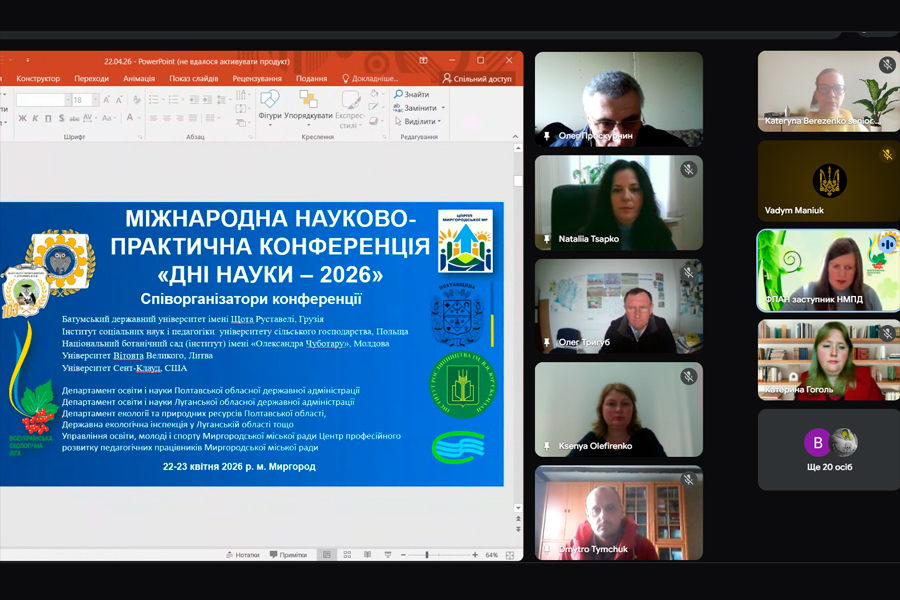900x600 pixels.
Task: Open the Виділити select dropdown
Action: coord(417,122)
